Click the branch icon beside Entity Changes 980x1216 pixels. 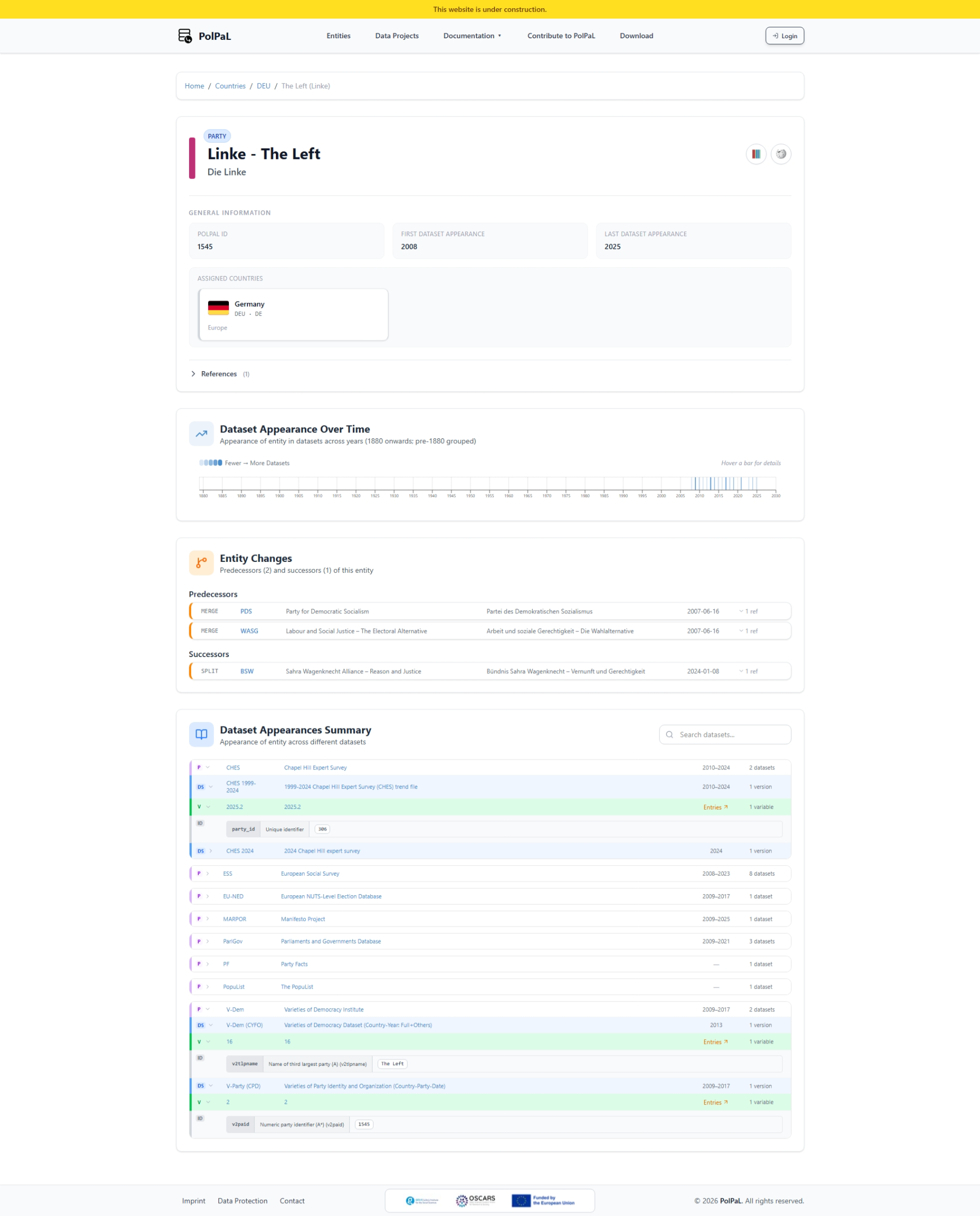[x=202, y=562]
